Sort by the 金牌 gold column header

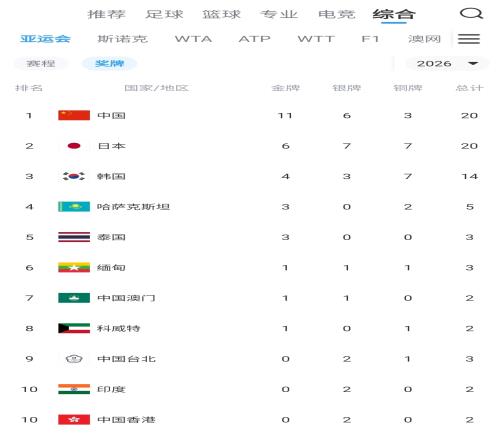286,88
